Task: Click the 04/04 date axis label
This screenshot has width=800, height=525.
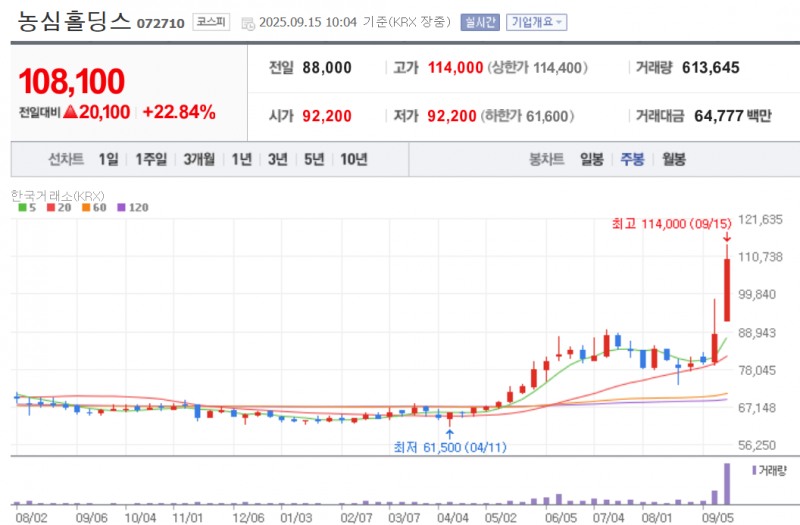Action: tap(453, 517)
